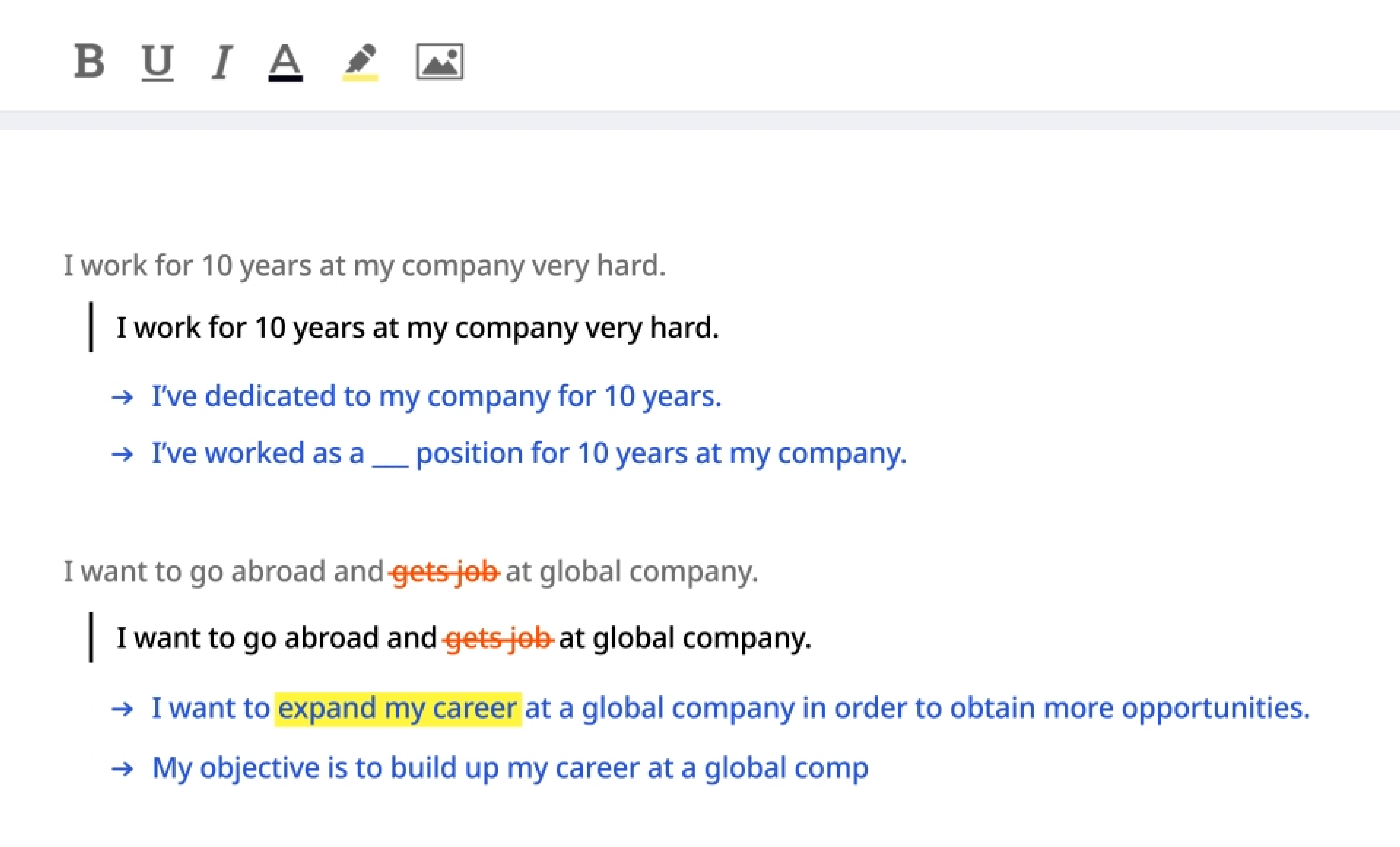Toggle Underline formatting
1400x847 pixels.
tap(157, 61)
